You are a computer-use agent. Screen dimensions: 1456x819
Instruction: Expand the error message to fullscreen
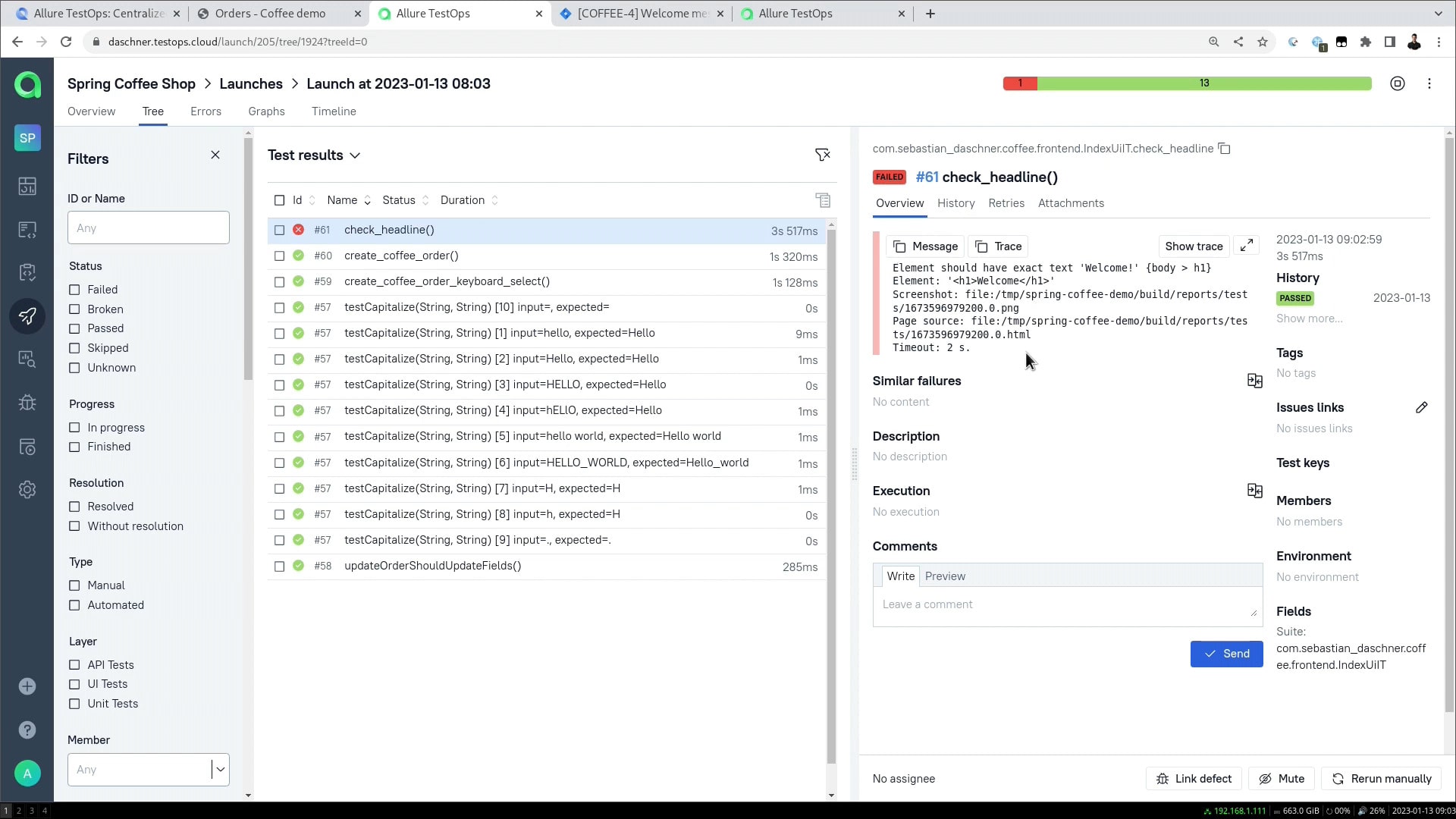pos(1247,246)
